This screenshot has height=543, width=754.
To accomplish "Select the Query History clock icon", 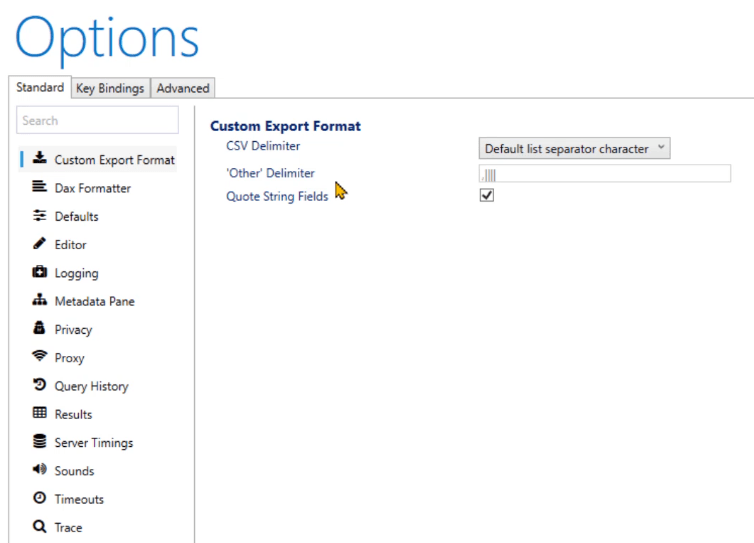I will coord(39,384).
